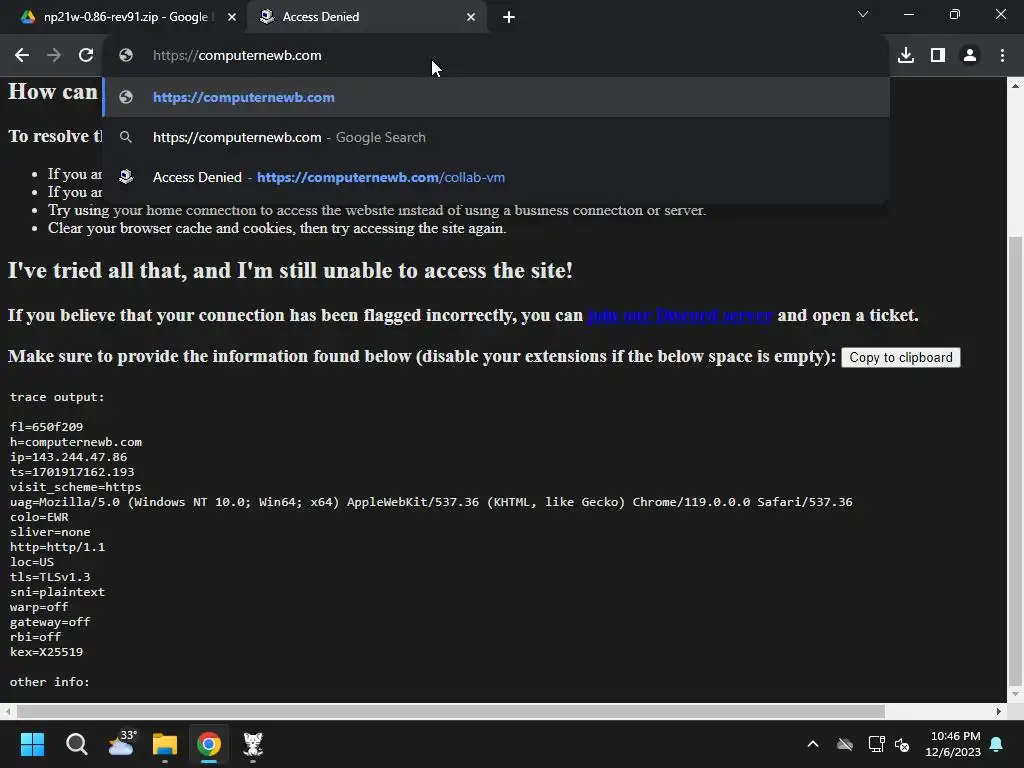Choose the Google Search suggestion for computernewb.com
This screenshot has height=768, width=1024.
tap(496, 137)
